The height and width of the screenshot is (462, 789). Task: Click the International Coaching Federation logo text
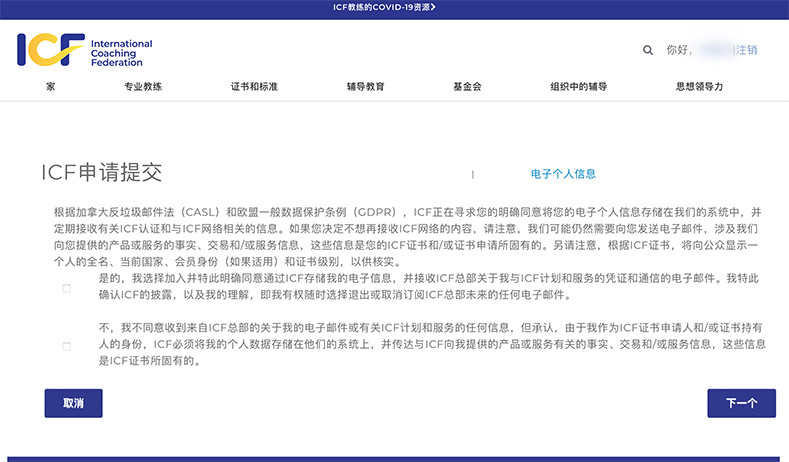(121, 52)
